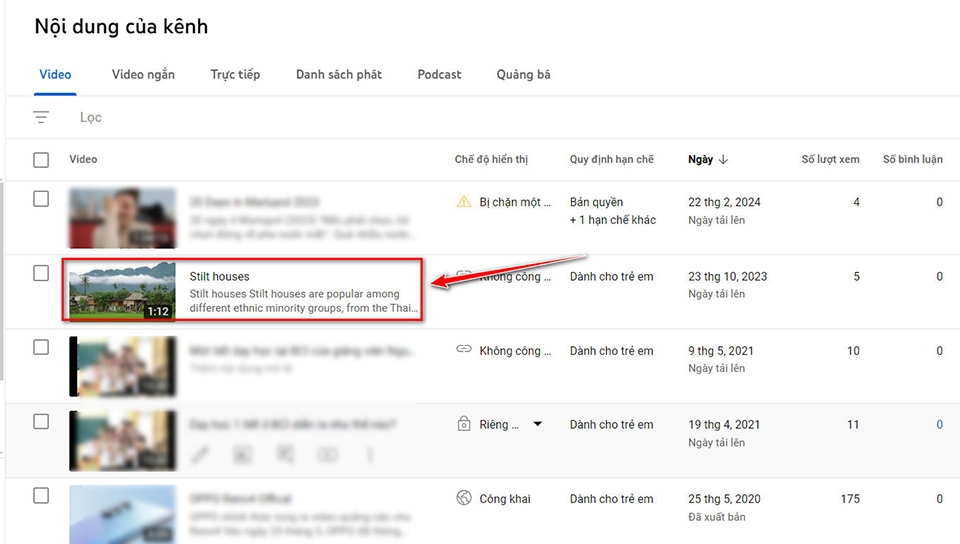Open the Quảng bá tab
This screenshot has height=544, width=960.
coord(523,75)
